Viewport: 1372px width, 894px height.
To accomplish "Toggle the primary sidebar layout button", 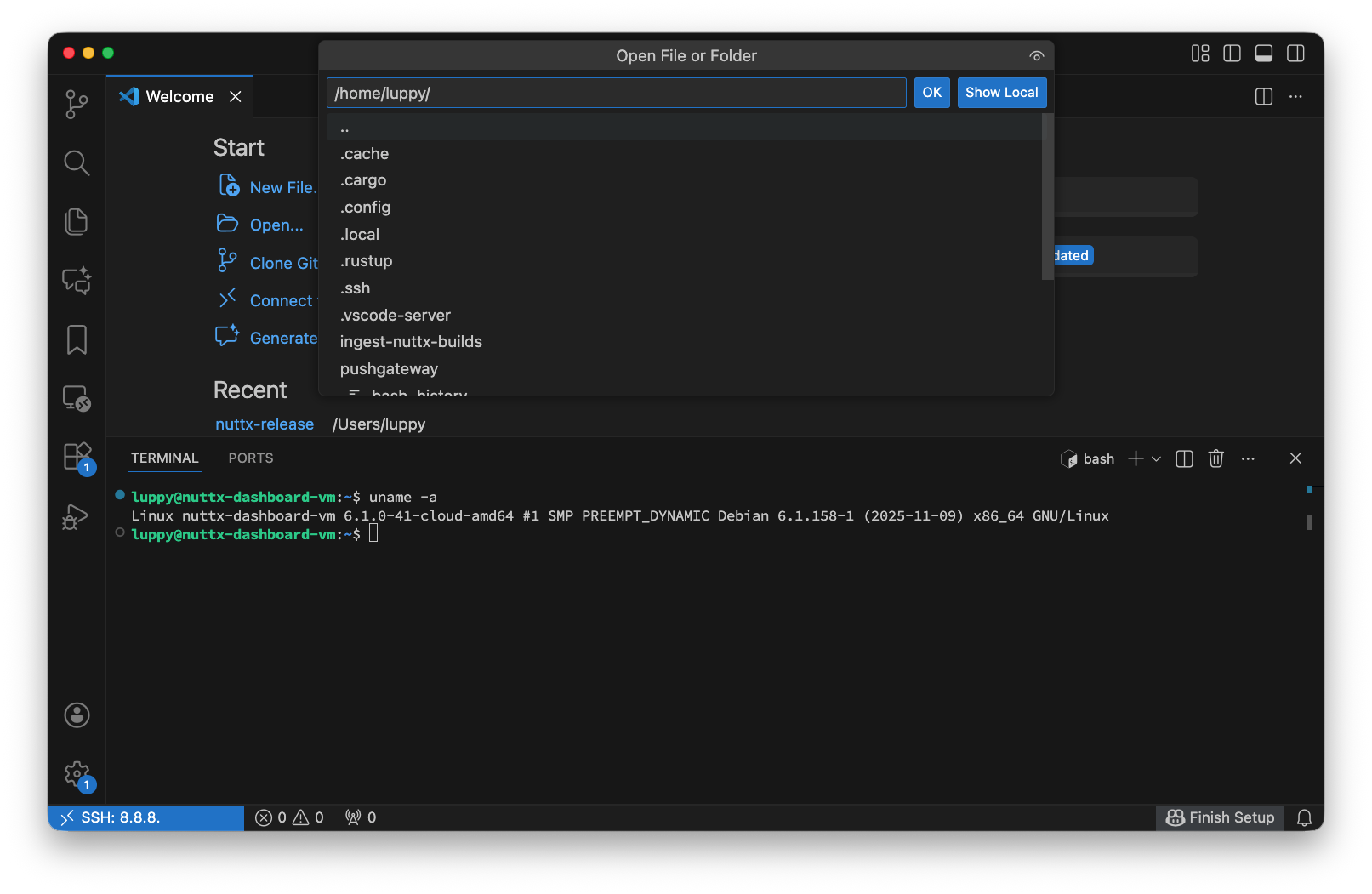I will click(1232, 54).
